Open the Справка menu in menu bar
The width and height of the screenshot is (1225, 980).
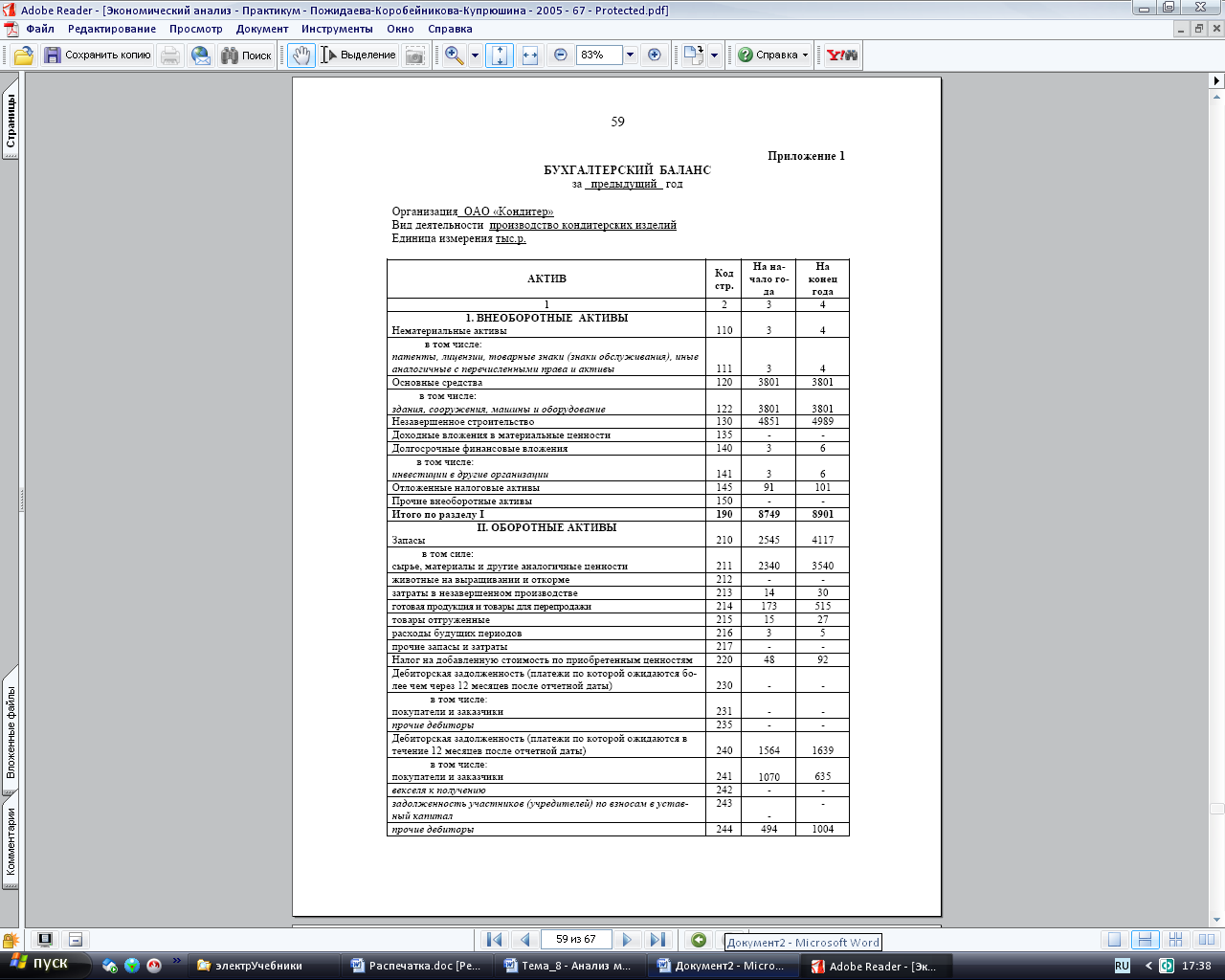451,29
